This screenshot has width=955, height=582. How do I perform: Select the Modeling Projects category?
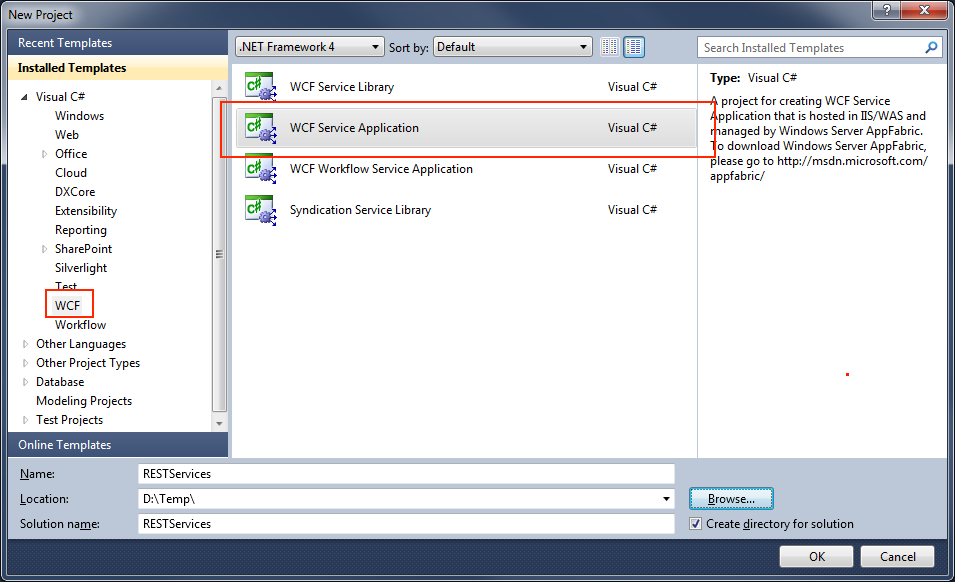[x=84, y=401]
